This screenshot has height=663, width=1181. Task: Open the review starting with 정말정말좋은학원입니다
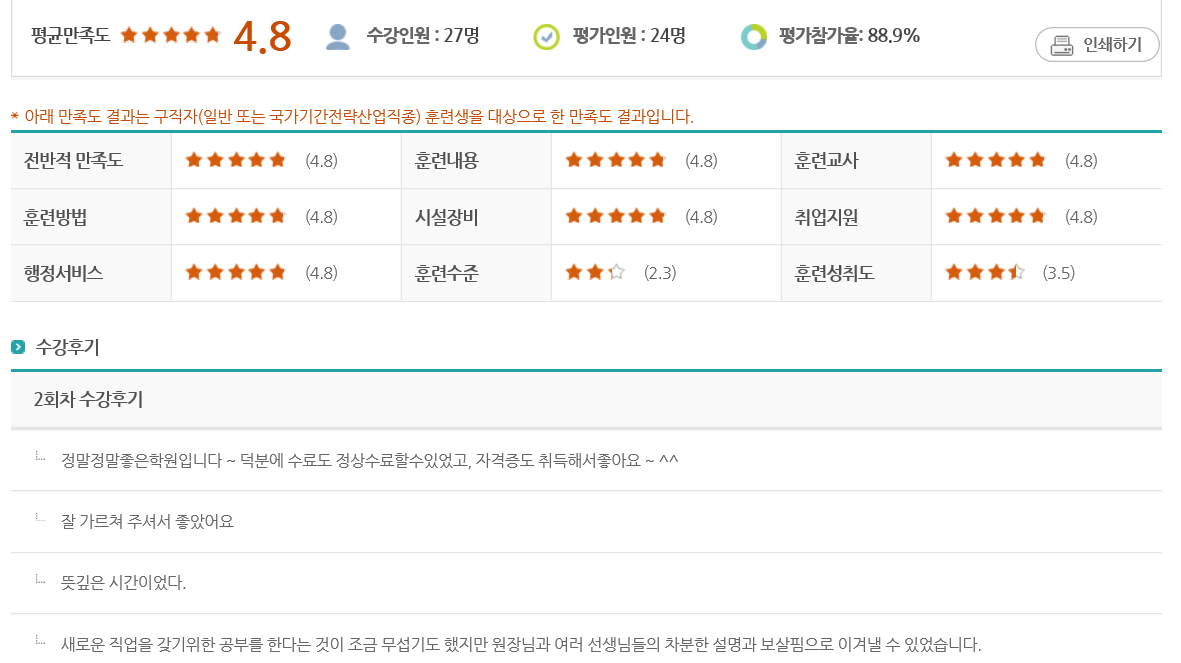click(x=369, y=460)
